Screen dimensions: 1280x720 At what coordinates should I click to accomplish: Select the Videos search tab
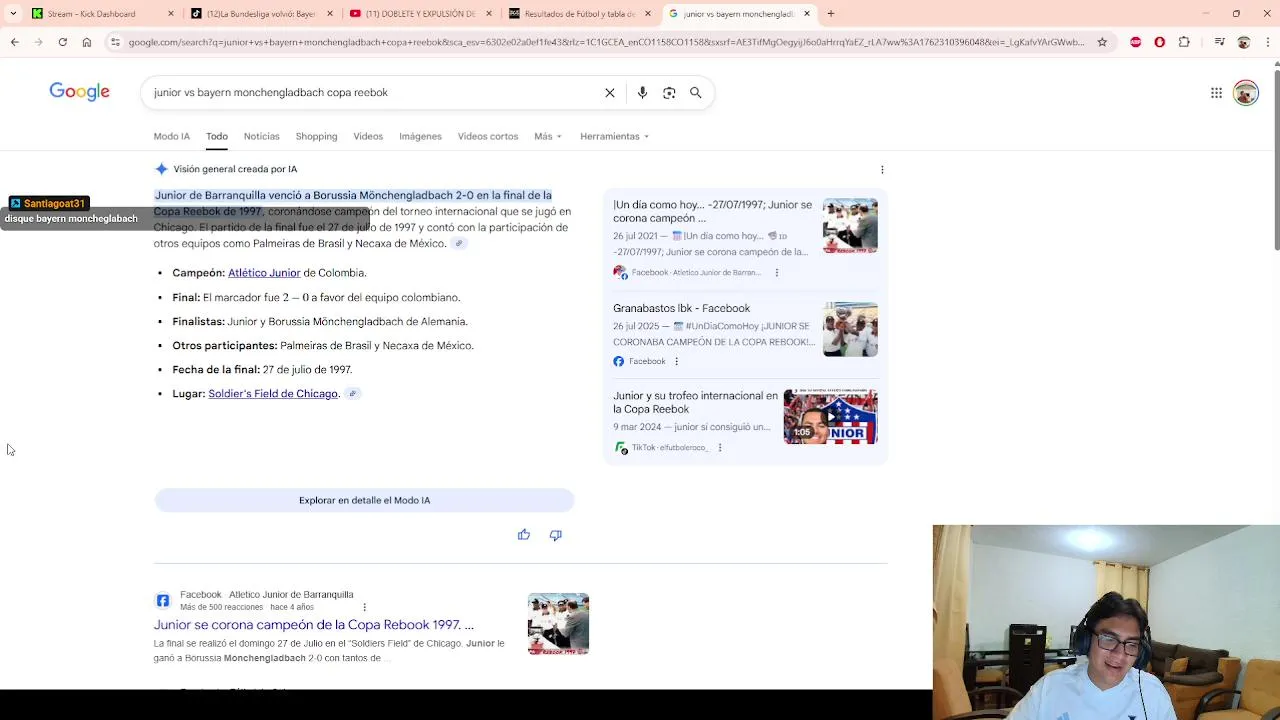tap(368, 136)
